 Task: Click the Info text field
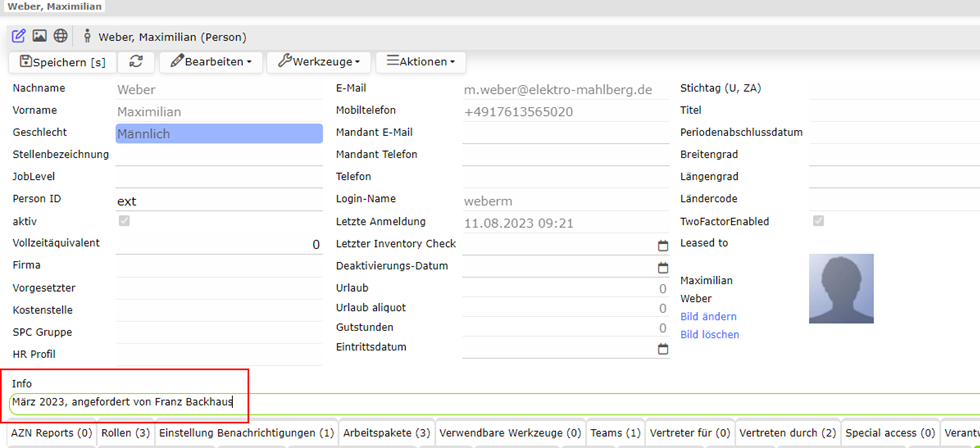point(494,403)
